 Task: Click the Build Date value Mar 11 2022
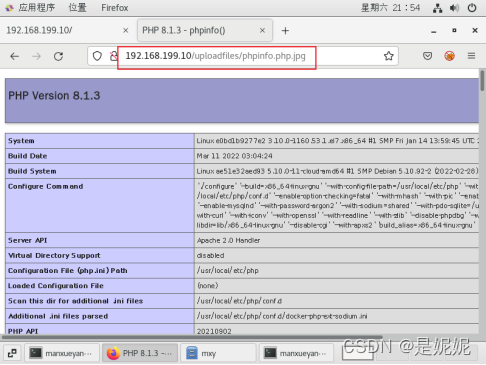click(234, 156)
